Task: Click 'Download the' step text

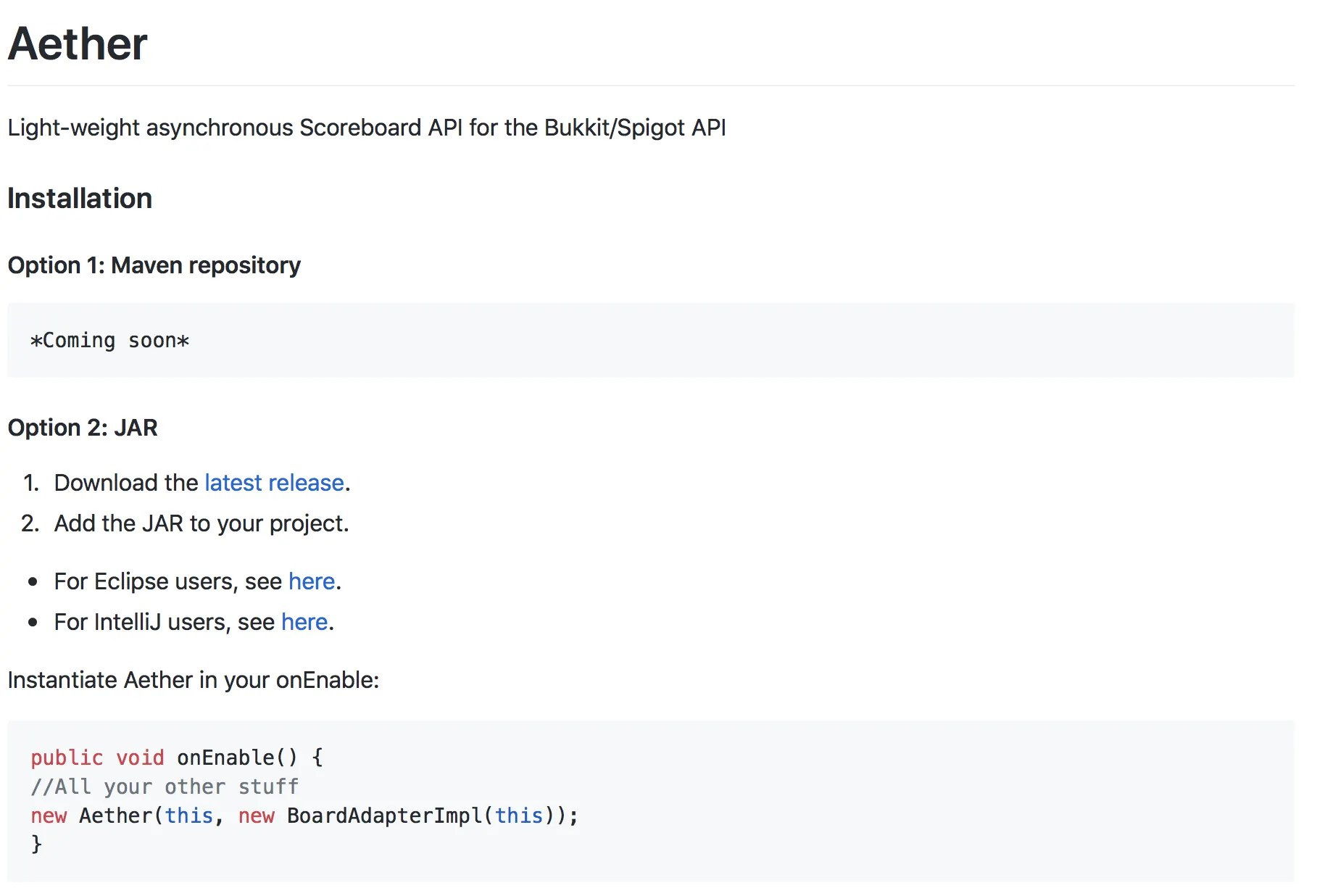Action: [x=126, y=483]
